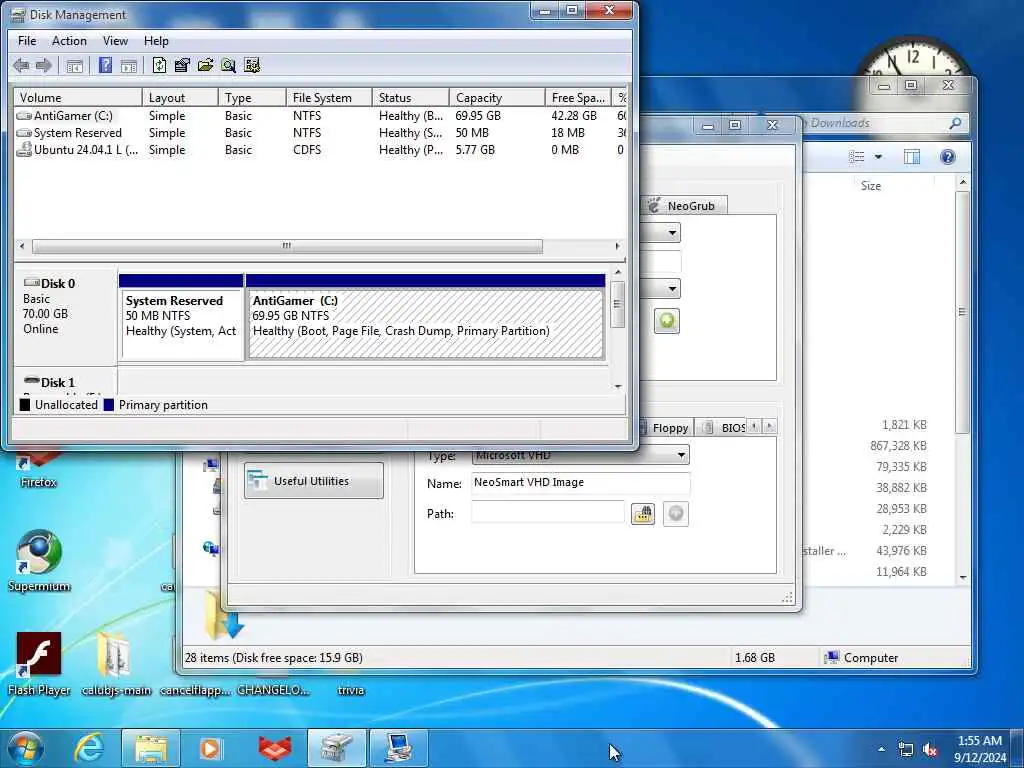The height and width of the screenshot is (768, 1024).
Task: Click the open folder toolbar icon in Disk Management
Action: pos(205,65)
